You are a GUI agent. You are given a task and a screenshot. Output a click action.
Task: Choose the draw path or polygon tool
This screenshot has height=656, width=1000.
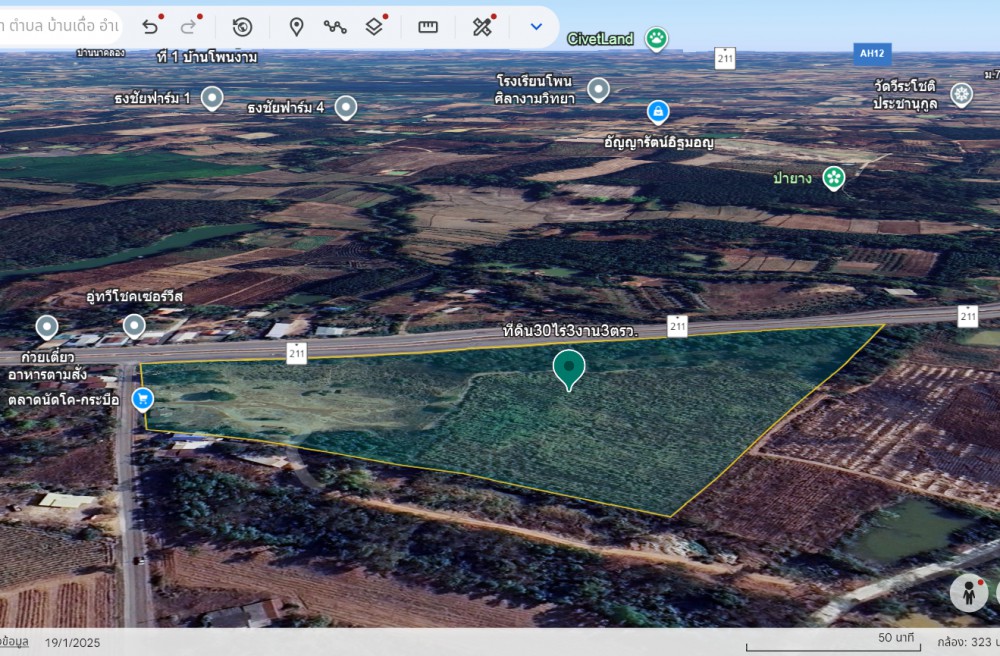[x=335, y=27]
